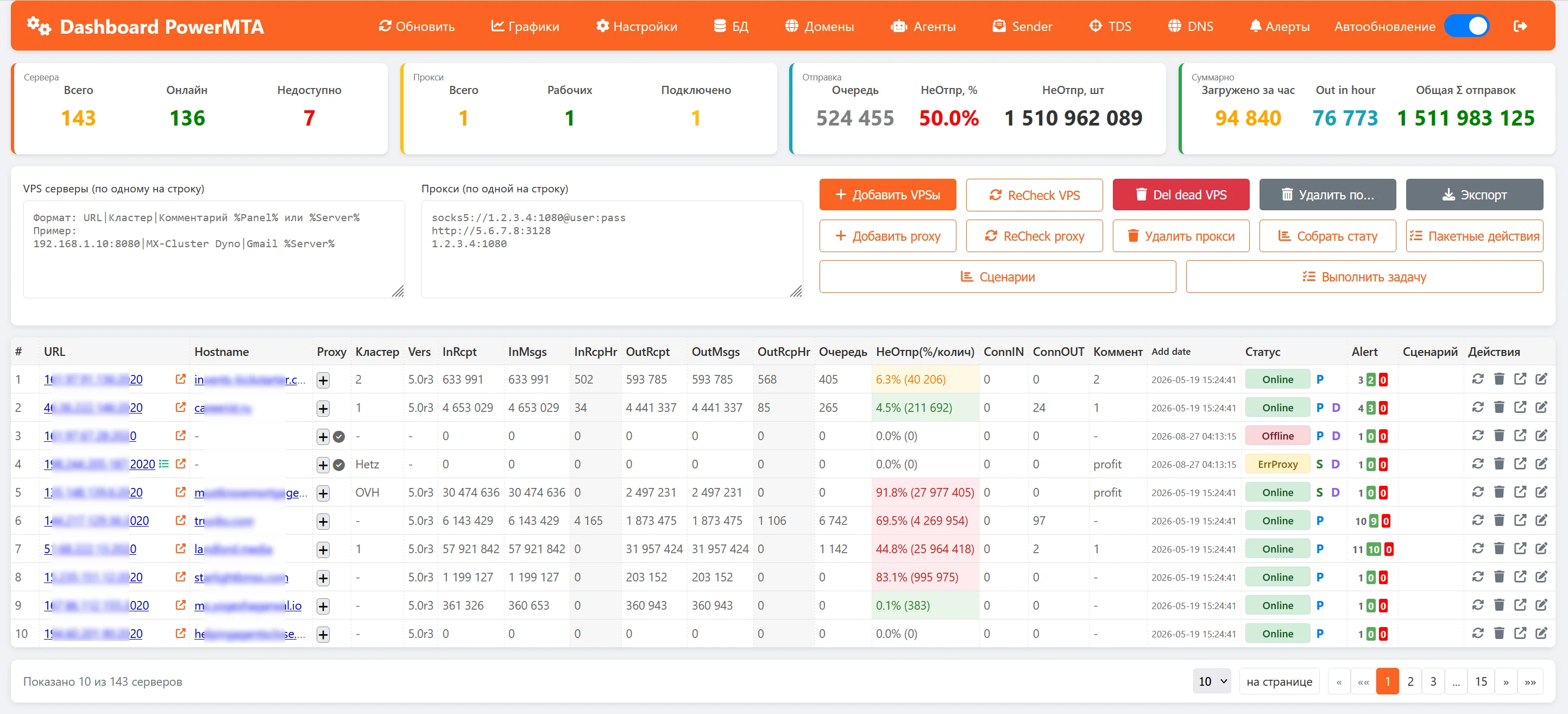The height and width of the screenshot is (714, 1568).
Task: Open the Графики menu item
Action: 525,26
